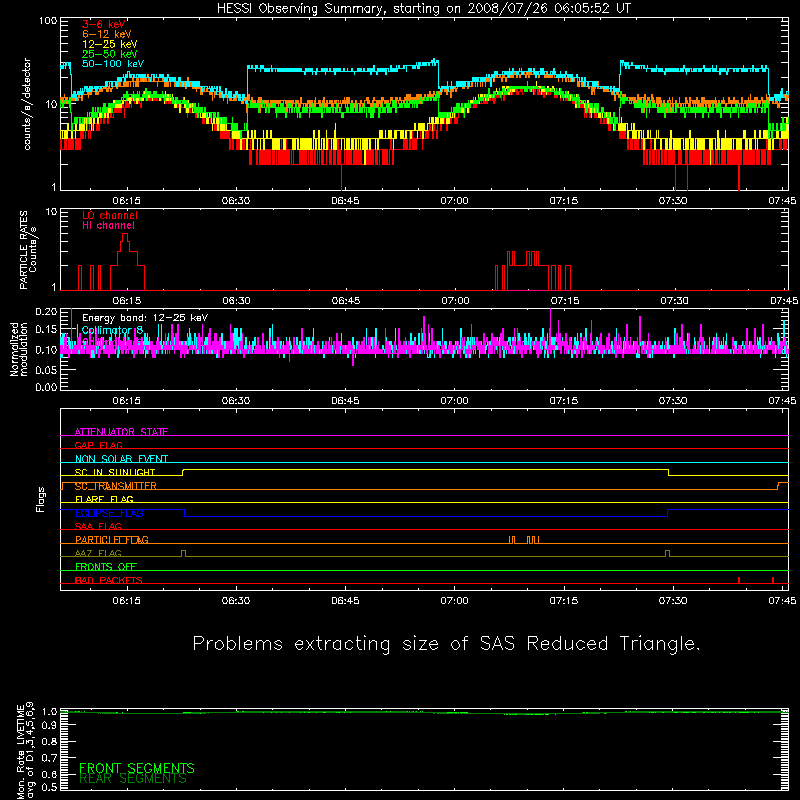Select the red 3-6 keV legend label
This screenshot has width=800, height=800.
(x=103, y=24)
